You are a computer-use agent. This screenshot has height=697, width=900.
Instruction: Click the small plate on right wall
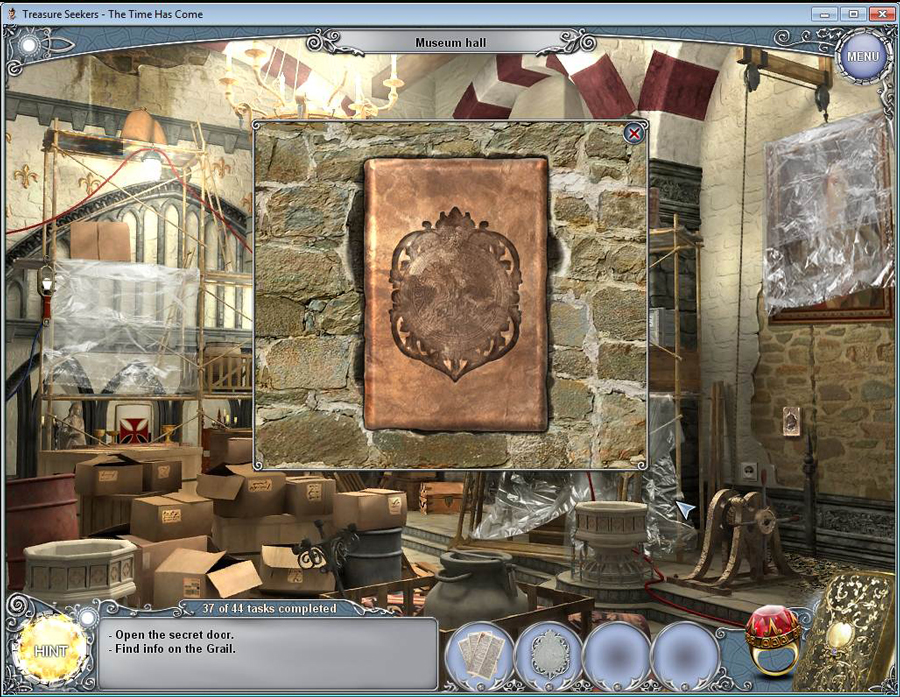791,422
